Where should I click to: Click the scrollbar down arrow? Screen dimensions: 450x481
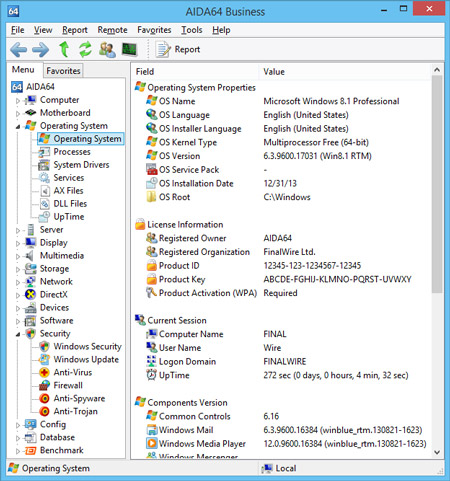pyautogui.click(x=437, y=452)
